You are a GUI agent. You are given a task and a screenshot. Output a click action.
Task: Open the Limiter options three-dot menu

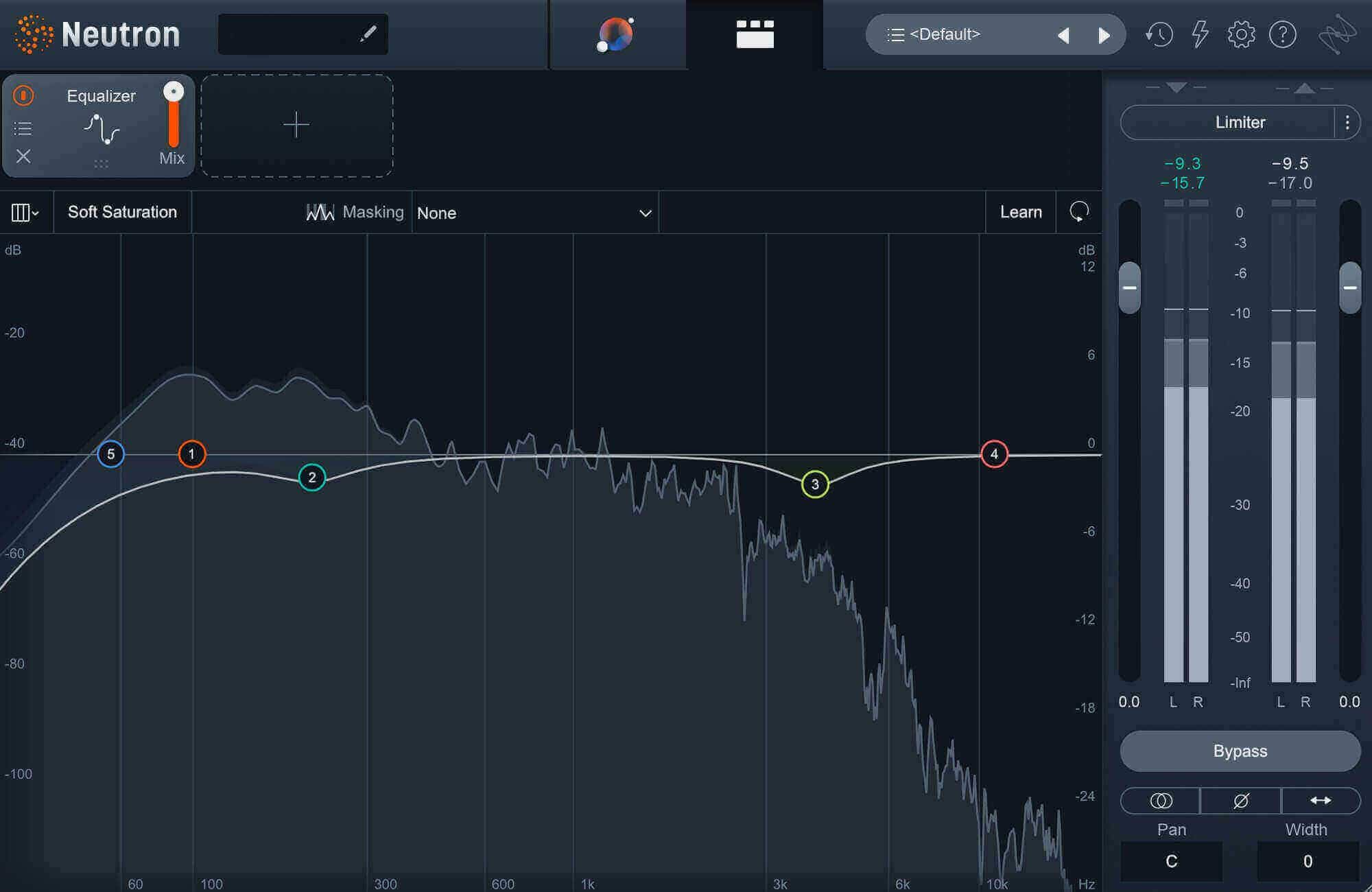pos(1347,123)
